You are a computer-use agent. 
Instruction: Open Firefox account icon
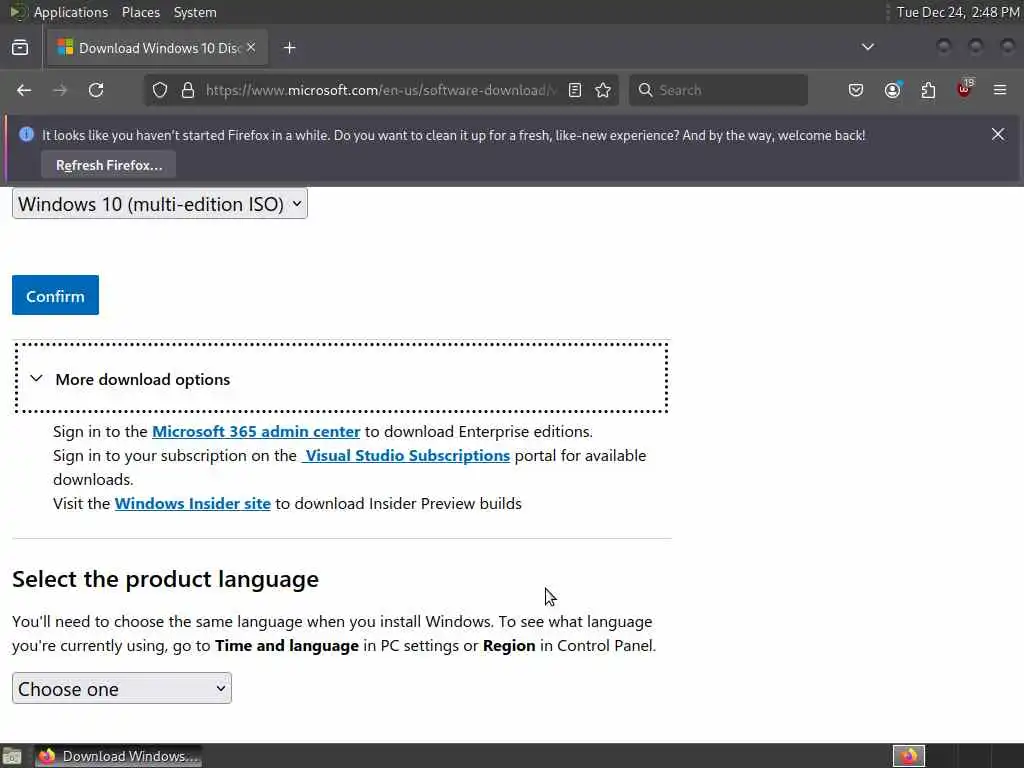click(x=892, y=90)
